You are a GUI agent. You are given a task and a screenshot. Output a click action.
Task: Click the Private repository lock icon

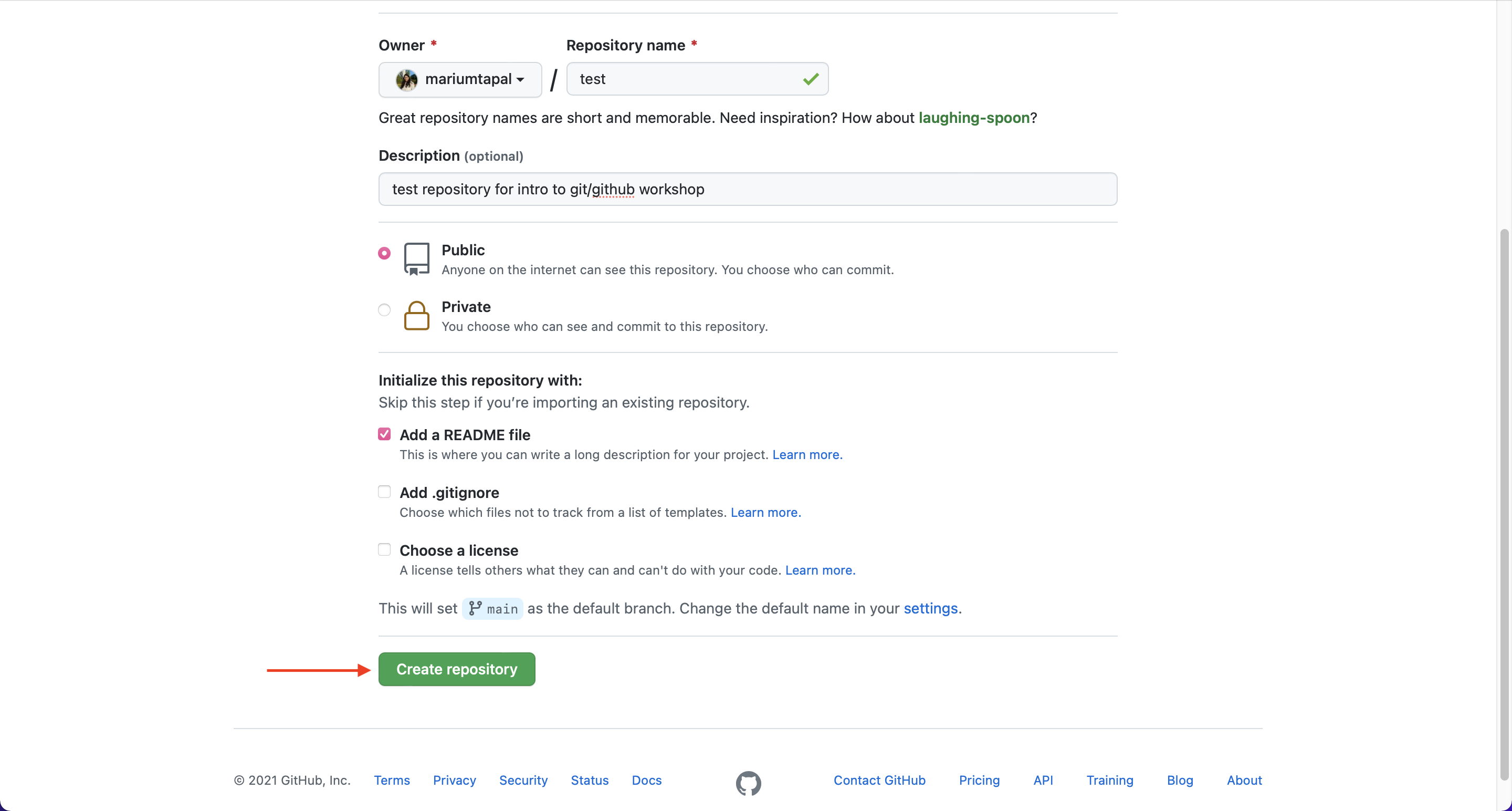[x=417, y=316]
